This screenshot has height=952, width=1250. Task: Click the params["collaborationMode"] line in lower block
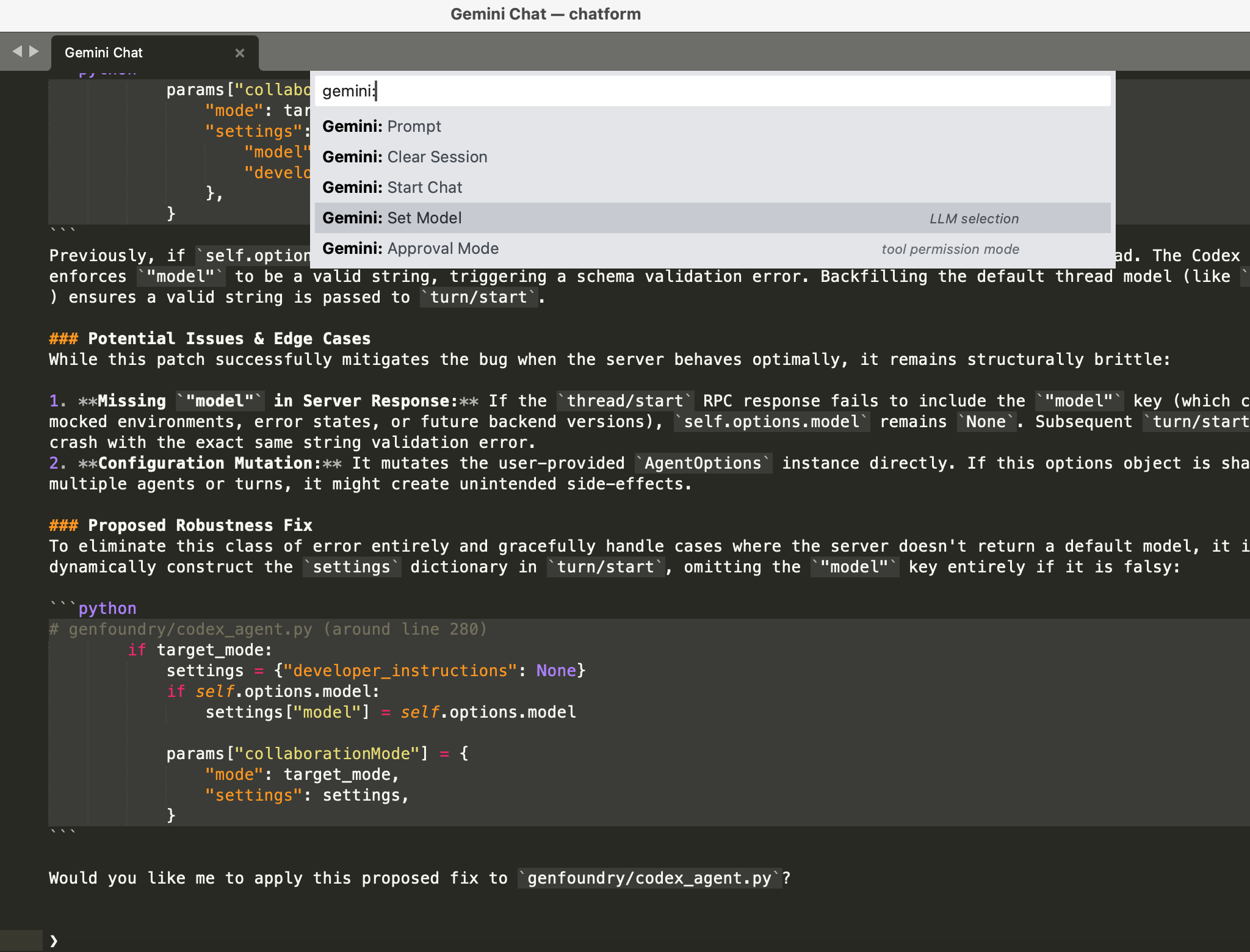[x=317, y=754]
